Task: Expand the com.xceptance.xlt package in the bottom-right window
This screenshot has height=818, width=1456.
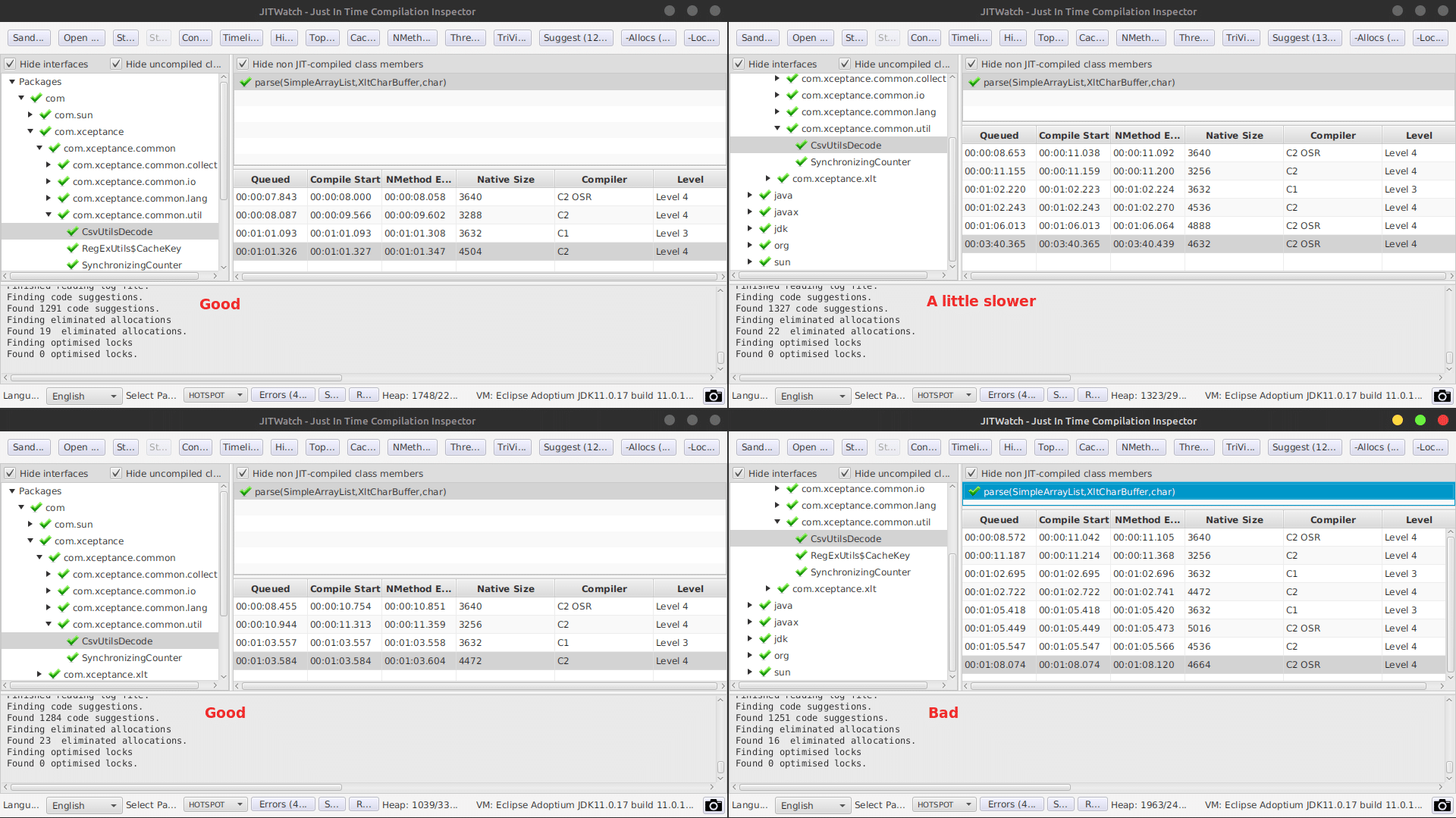Action: click(x=768, y=589)
